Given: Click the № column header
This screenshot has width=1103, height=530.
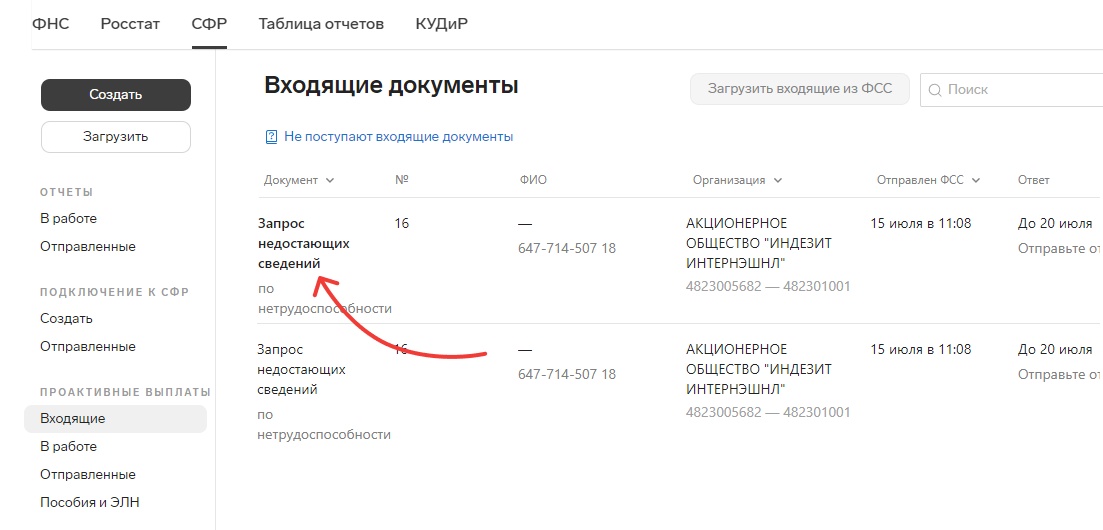Looking at the screenshot, I should [x=402, y=180].
